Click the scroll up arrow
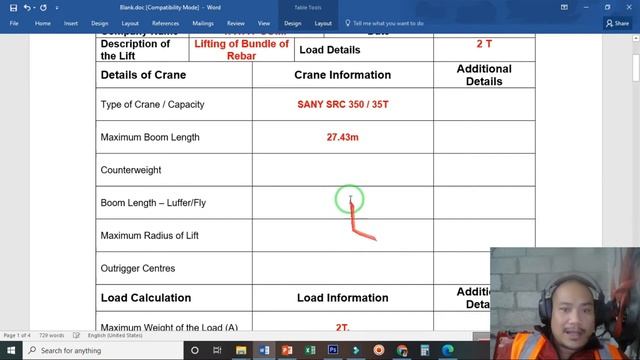Viewport: 640px width, 360px height. coord(636,38)
